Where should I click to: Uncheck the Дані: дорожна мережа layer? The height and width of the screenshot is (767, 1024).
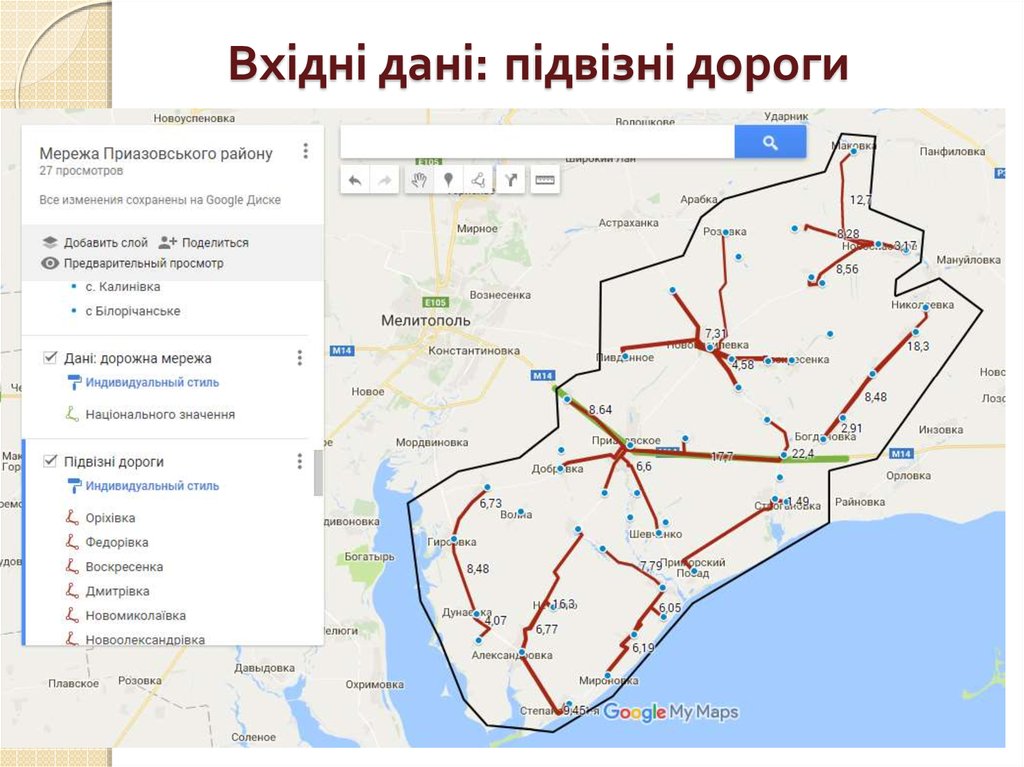(x=48, y=356)
